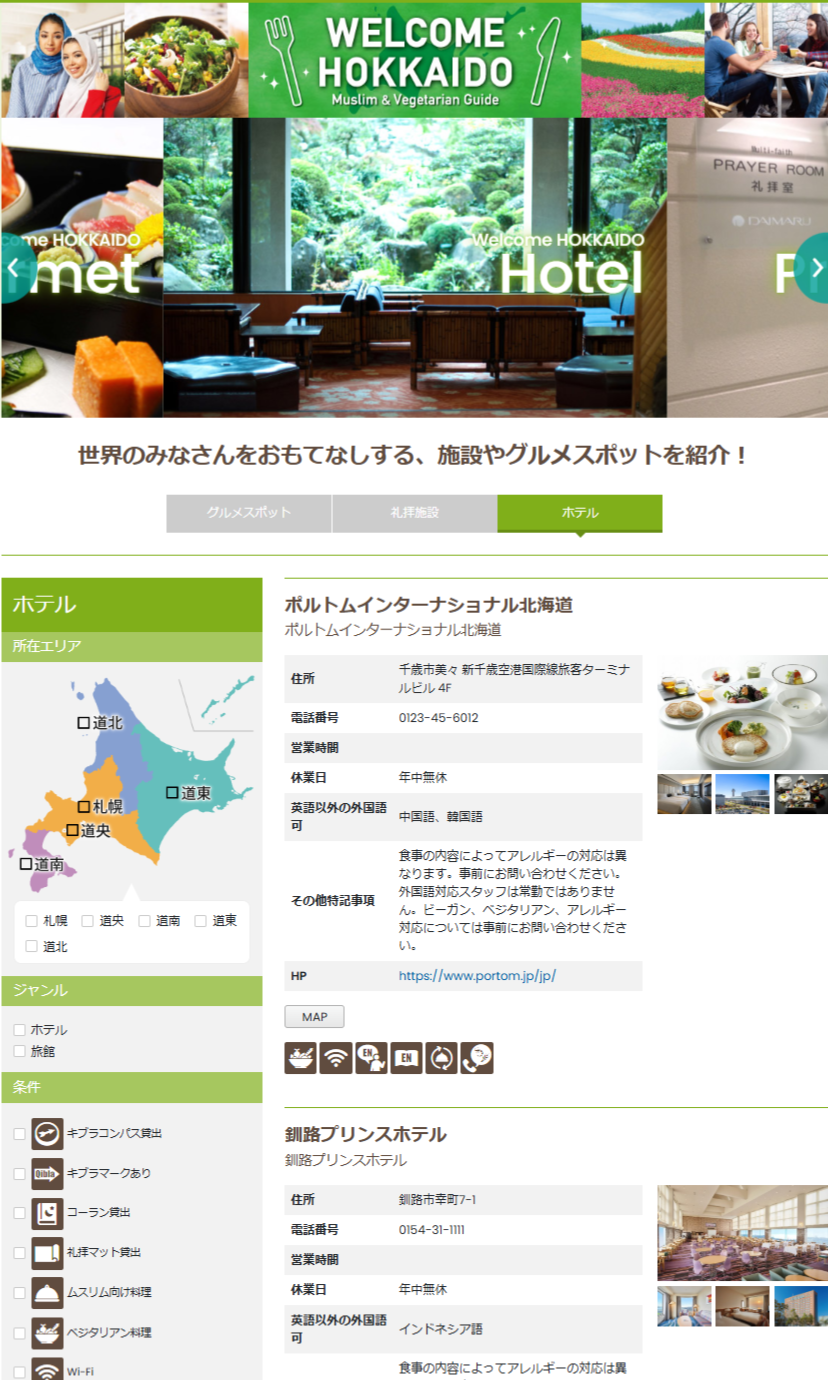Click English menu book icon under Portom listing

406,1058
